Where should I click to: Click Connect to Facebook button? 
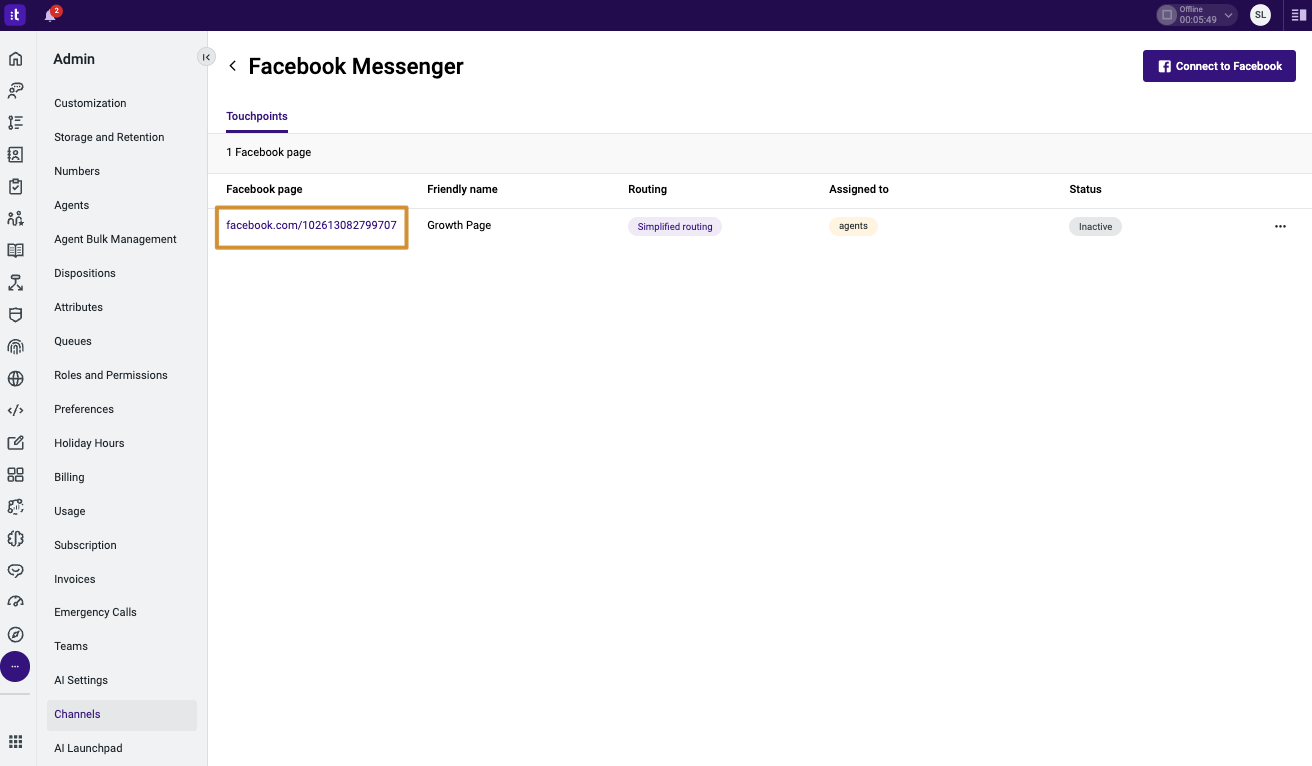1219,66
